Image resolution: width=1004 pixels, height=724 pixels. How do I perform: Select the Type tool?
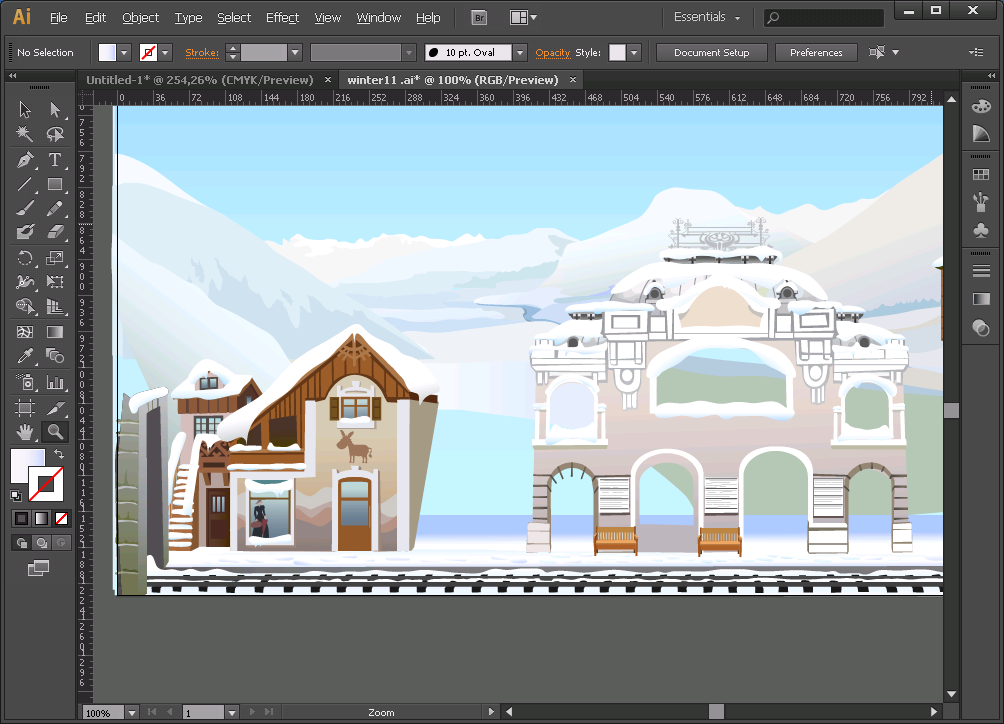point(55,160)
